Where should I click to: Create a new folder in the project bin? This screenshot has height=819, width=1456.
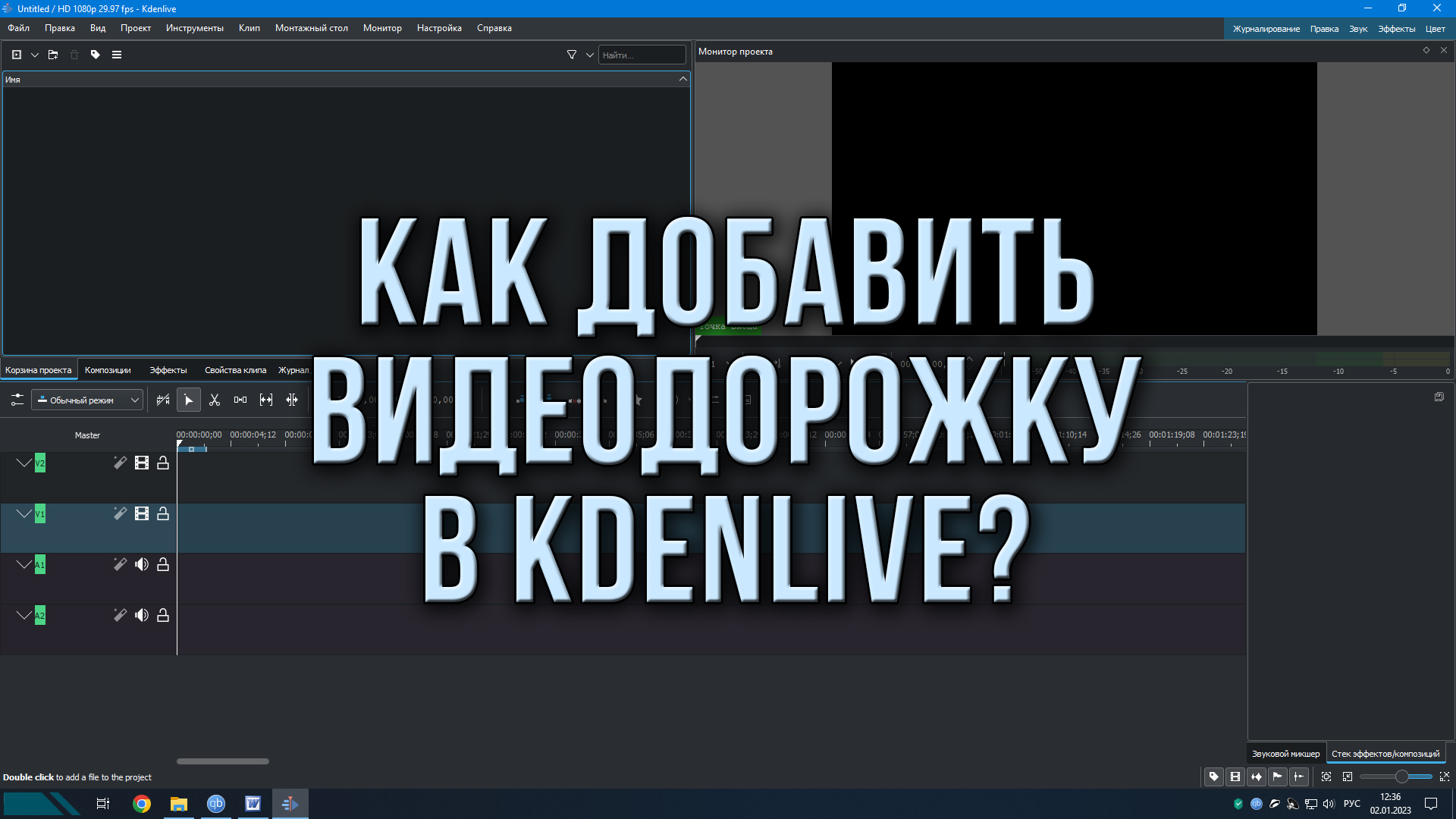click(53, 54)
